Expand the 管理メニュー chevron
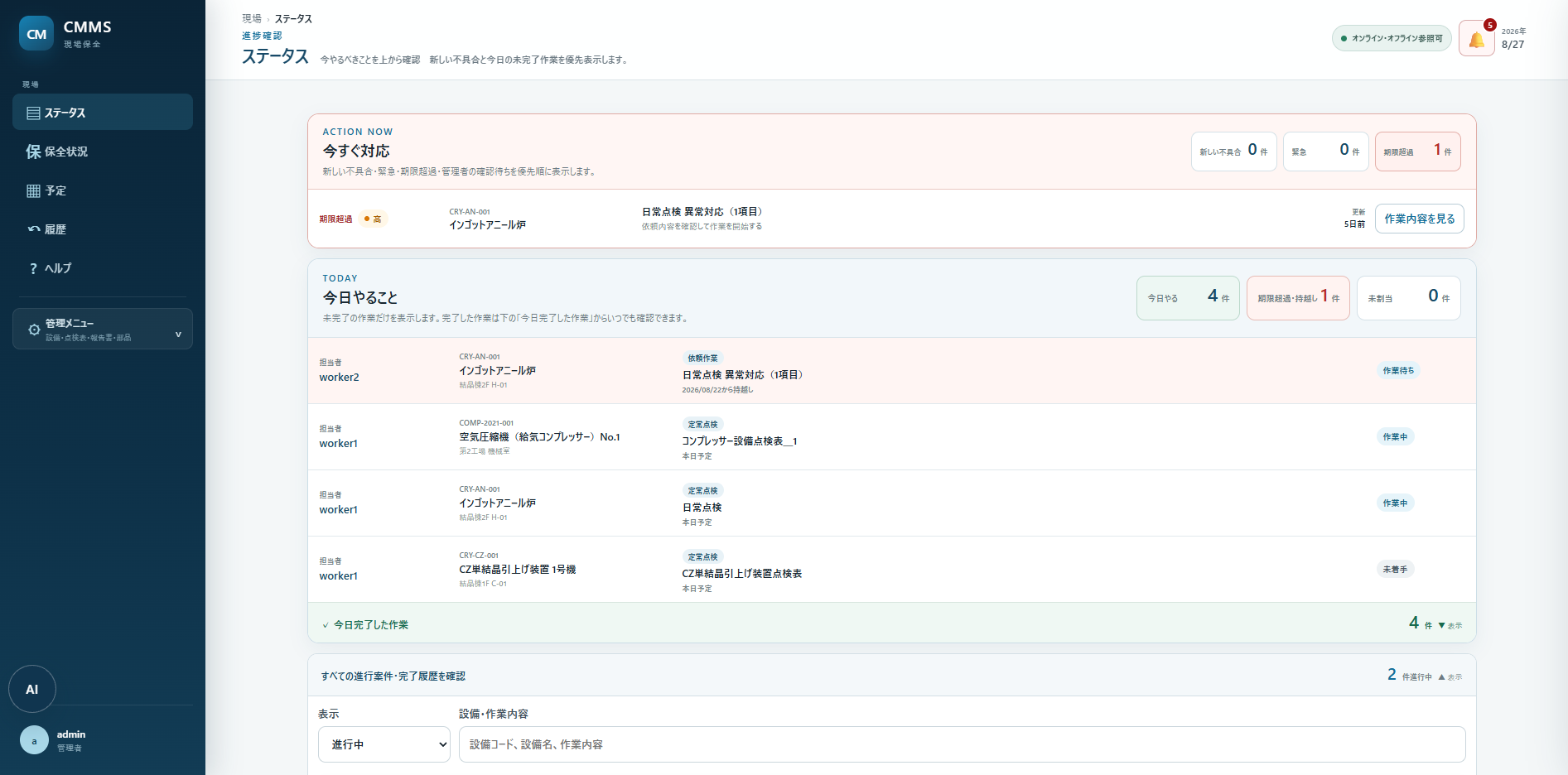The image size is (1568, 775). point(178,335)
